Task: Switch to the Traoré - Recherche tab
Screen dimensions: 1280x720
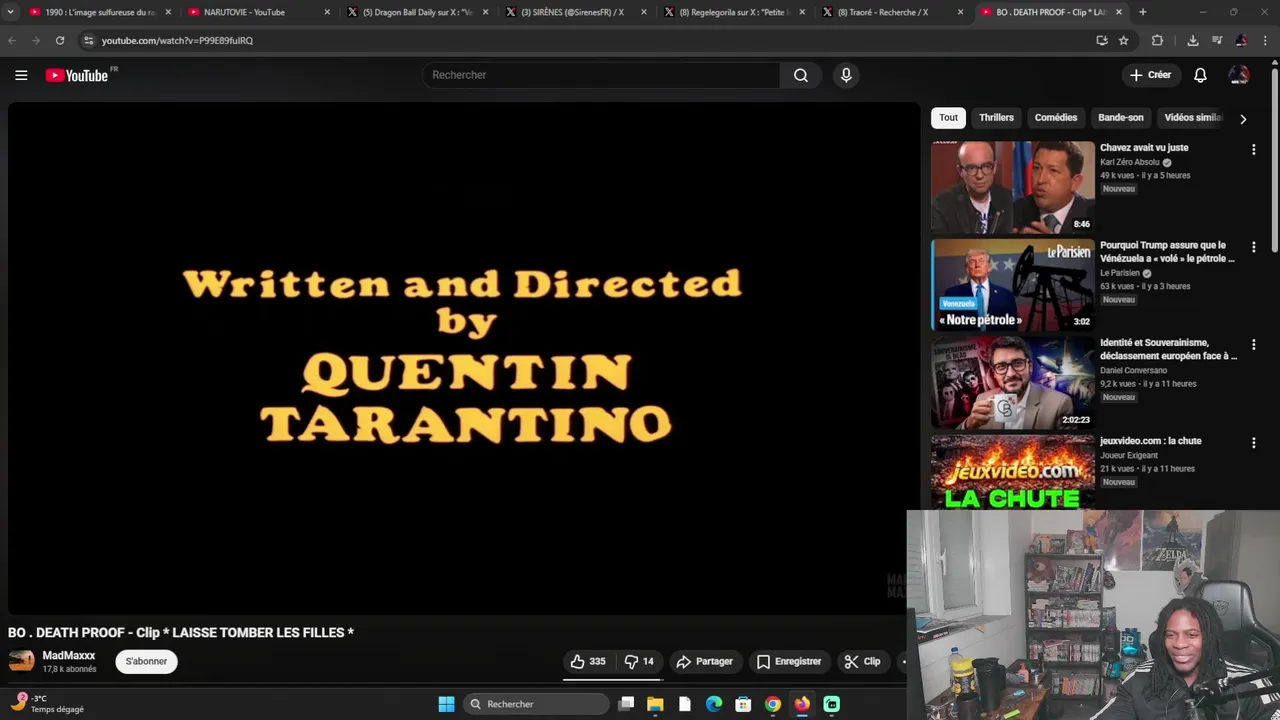Action: pos(891,12)
